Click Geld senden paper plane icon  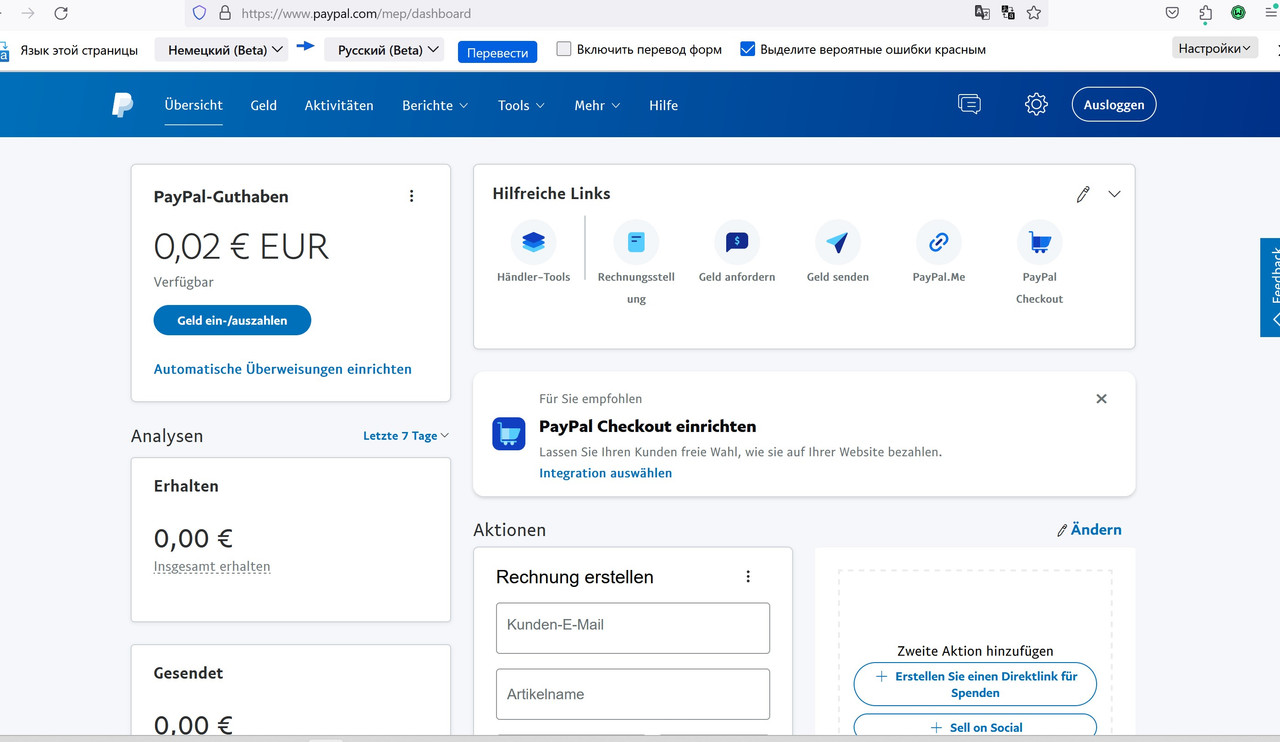point(838,242)
